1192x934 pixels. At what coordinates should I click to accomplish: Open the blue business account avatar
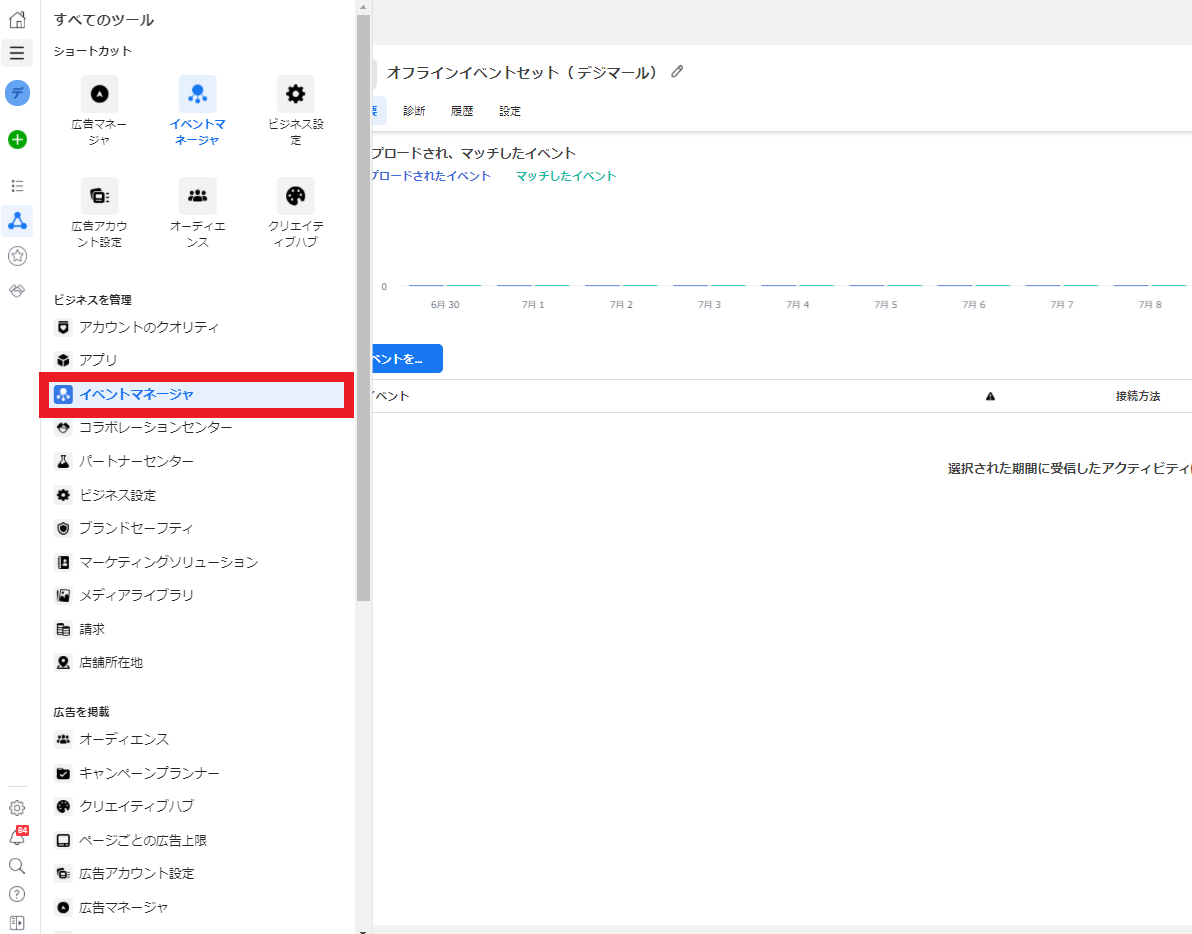click(x=17, y=93)
